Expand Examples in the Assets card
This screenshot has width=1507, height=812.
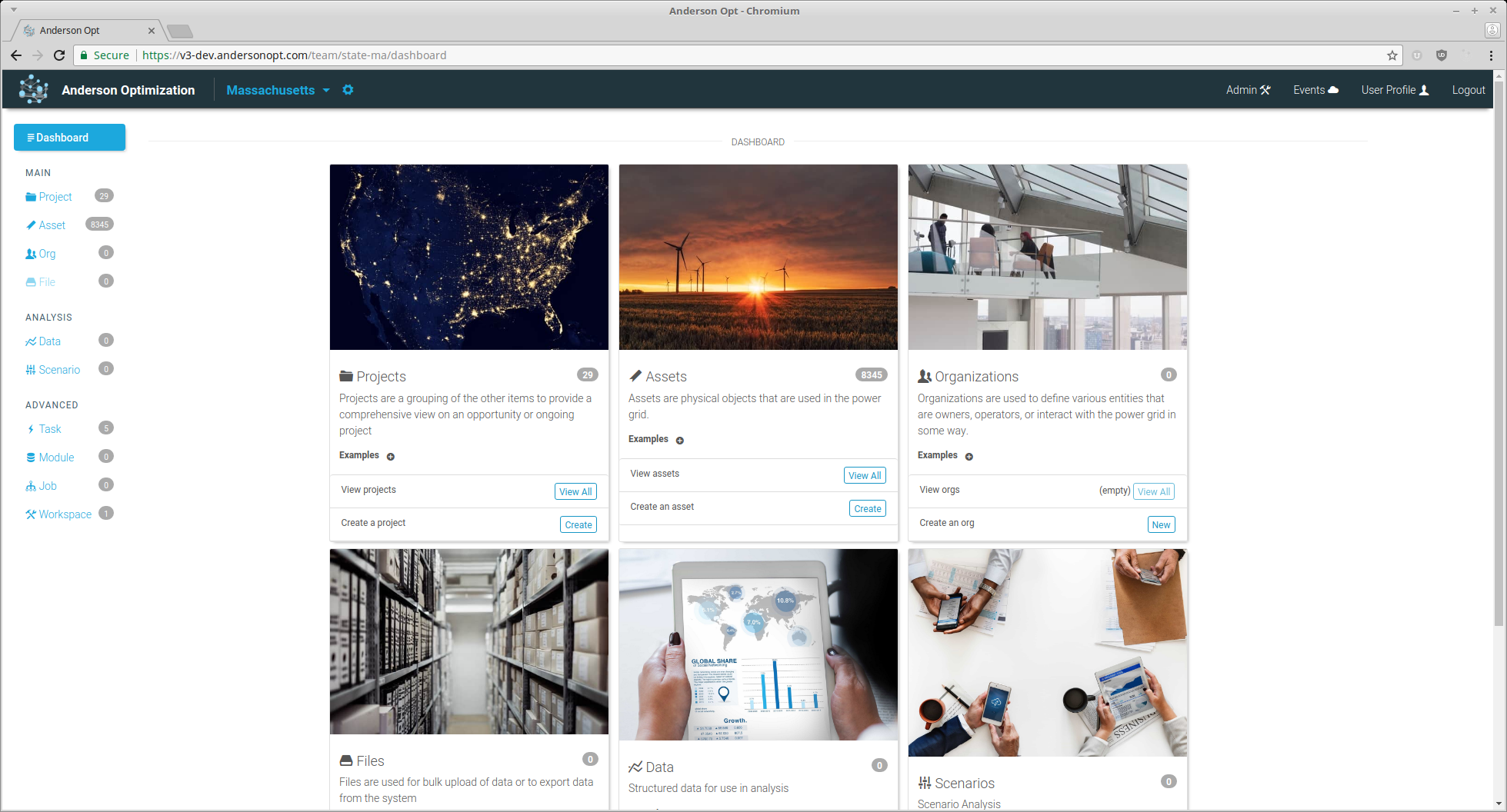click(680, 440)
